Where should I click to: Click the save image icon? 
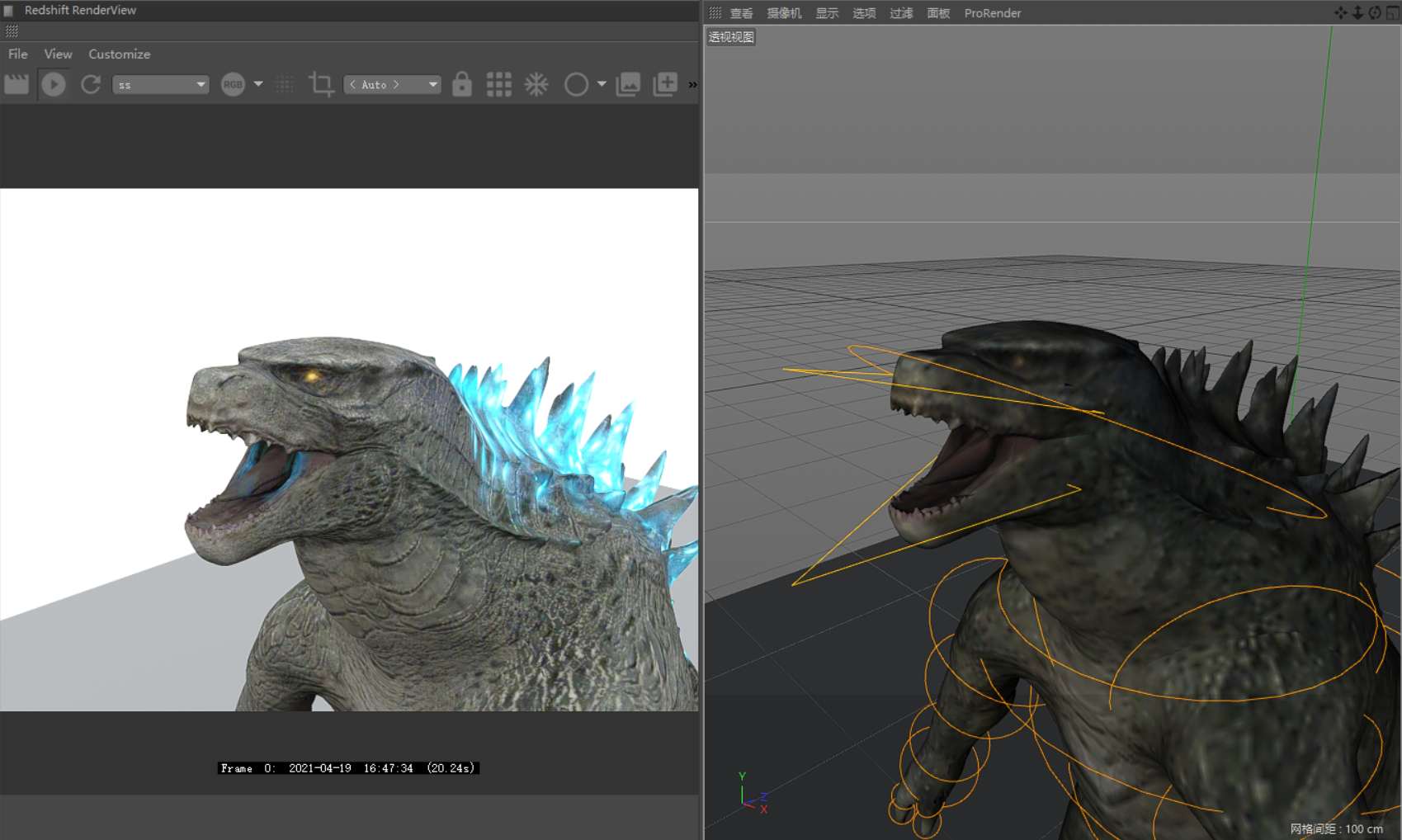pos(629,84)
